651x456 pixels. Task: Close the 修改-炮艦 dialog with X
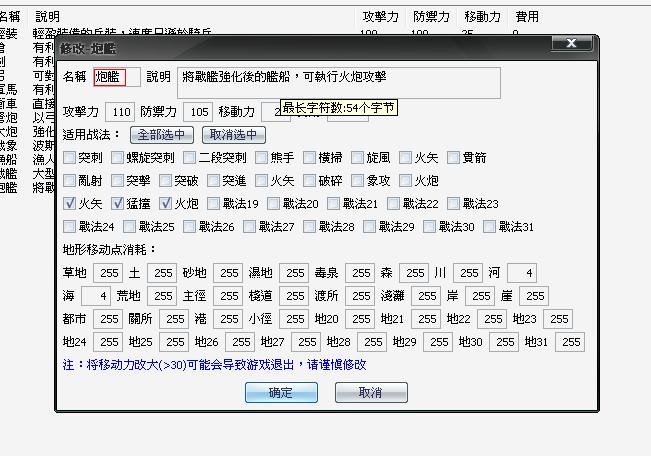coord(571,43)
